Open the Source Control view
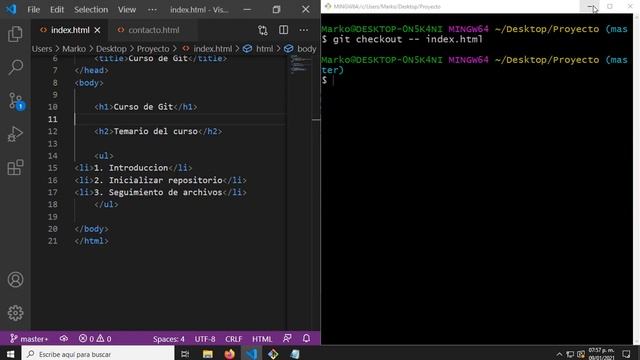 click(16, 101)
